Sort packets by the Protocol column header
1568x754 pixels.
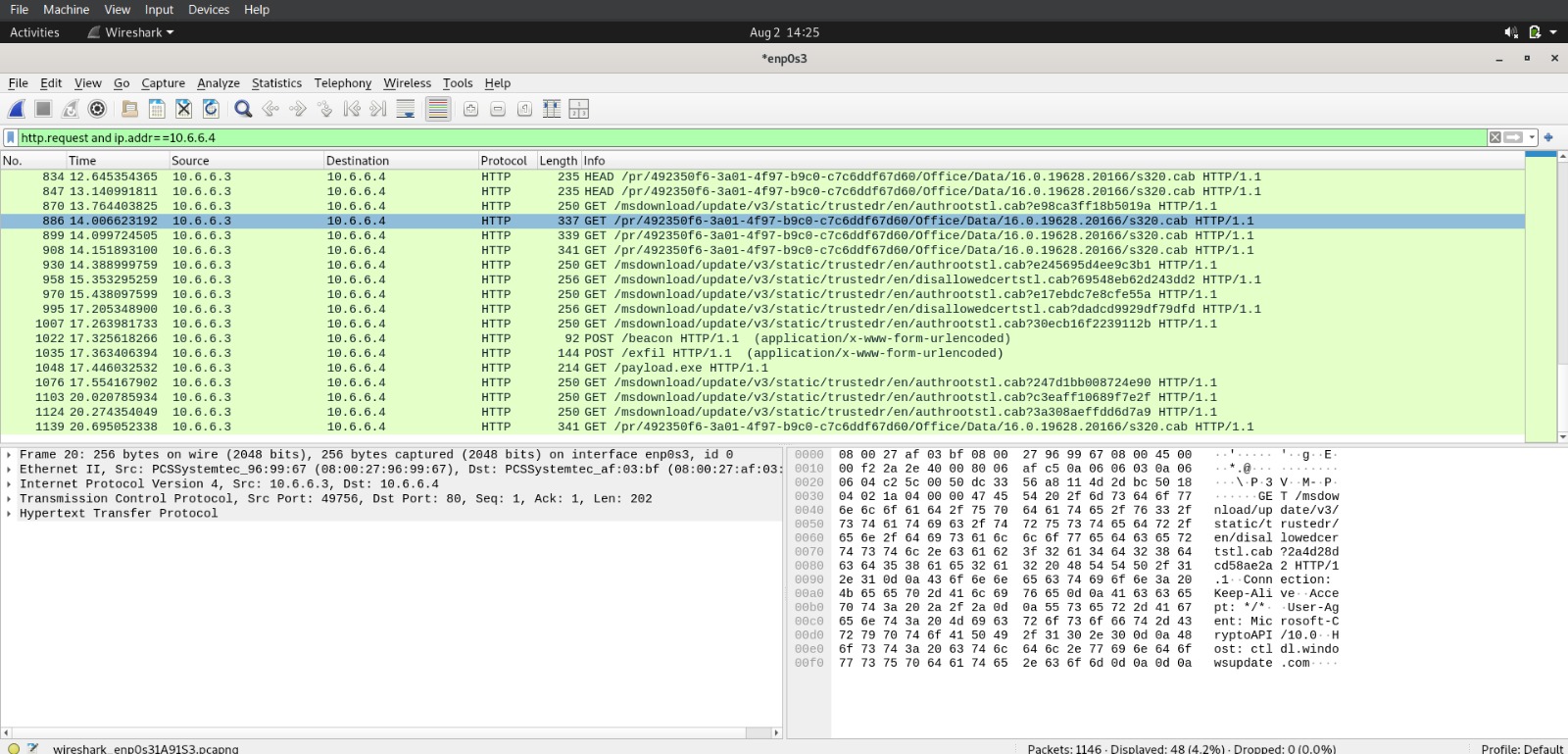click(506, 161)
